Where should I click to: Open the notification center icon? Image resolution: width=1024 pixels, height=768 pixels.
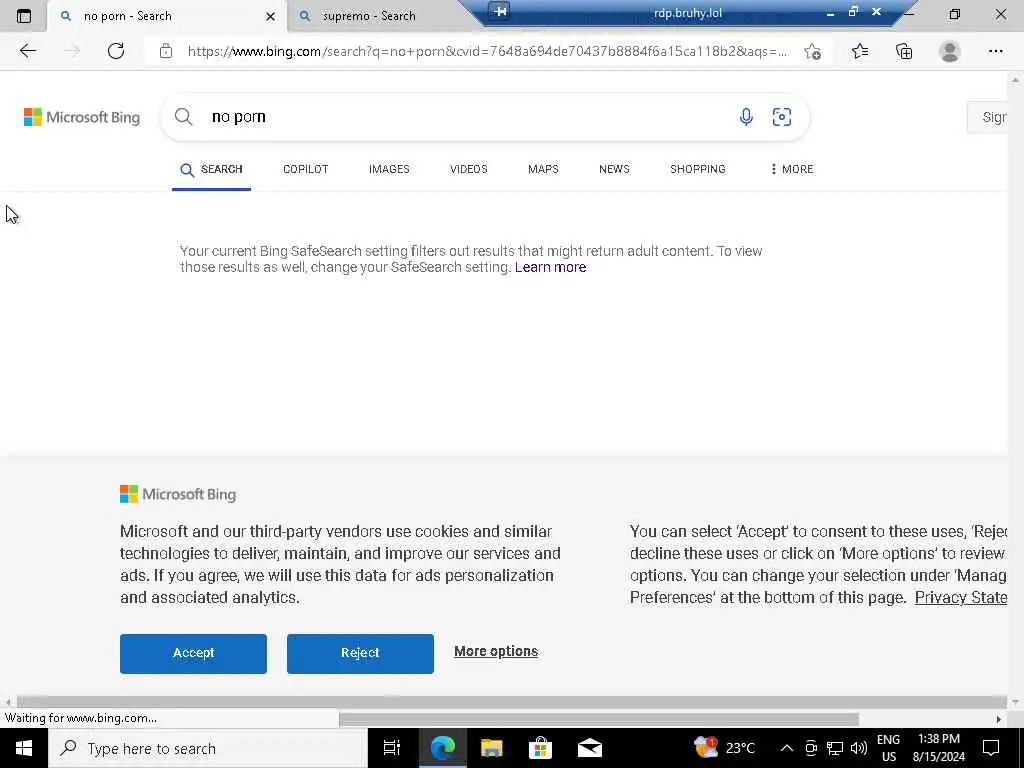991,748
